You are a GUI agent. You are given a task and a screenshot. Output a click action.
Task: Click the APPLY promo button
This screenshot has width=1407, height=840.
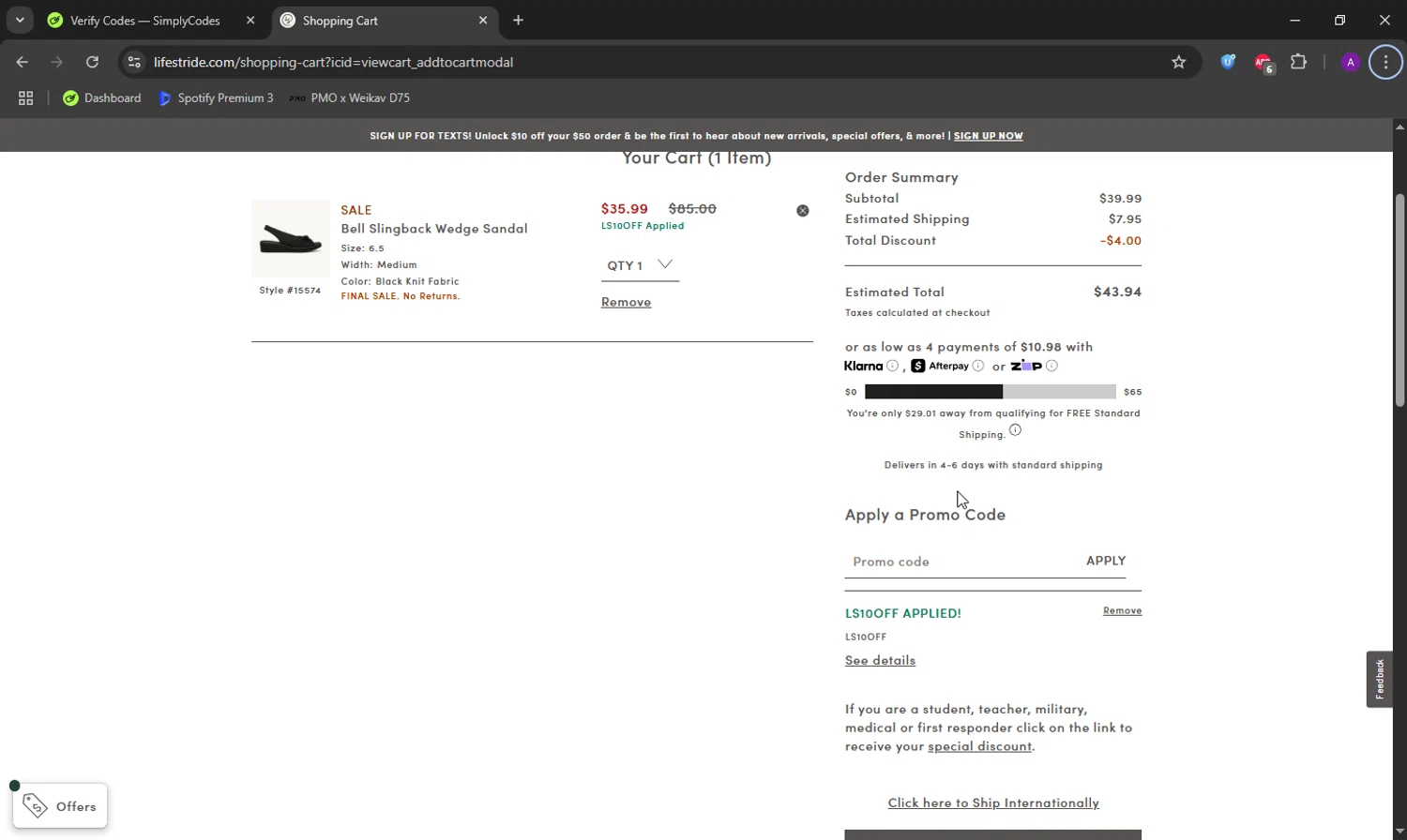[1106, 561]
